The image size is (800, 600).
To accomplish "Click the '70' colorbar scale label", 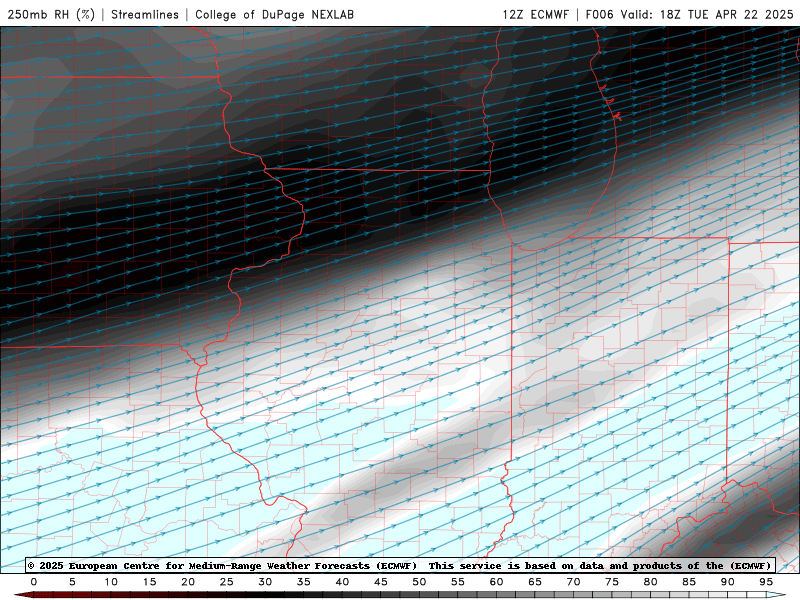I will (x=573, y=582).
